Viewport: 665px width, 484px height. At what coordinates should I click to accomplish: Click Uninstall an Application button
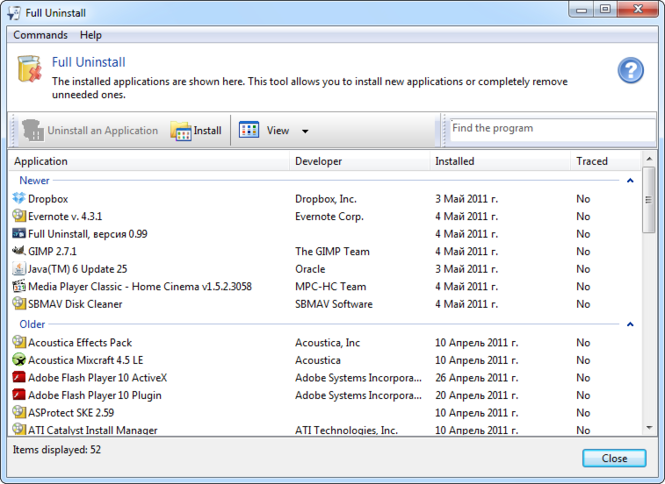click(90, 131)
